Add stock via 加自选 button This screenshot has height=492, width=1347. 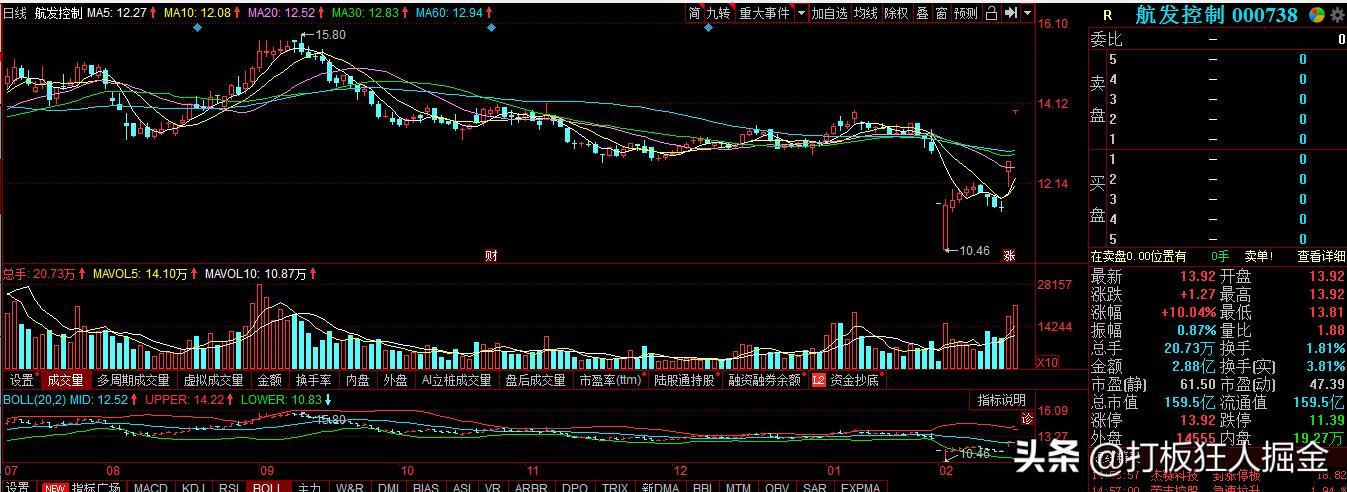[x=829, y=13]
